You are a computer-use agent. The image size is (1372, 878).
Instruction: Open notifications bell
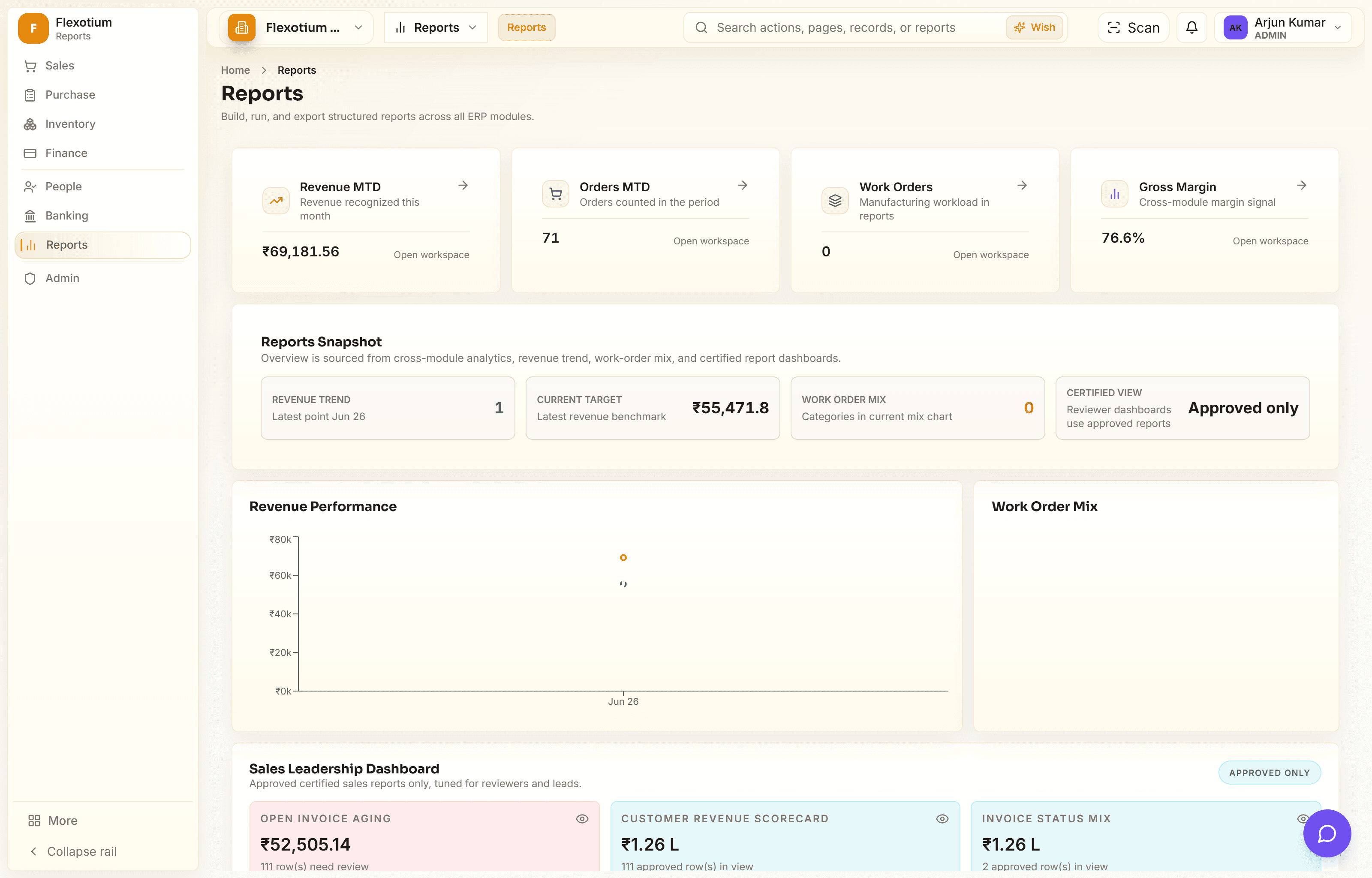pyautogui.click(x=1192, y=27)
